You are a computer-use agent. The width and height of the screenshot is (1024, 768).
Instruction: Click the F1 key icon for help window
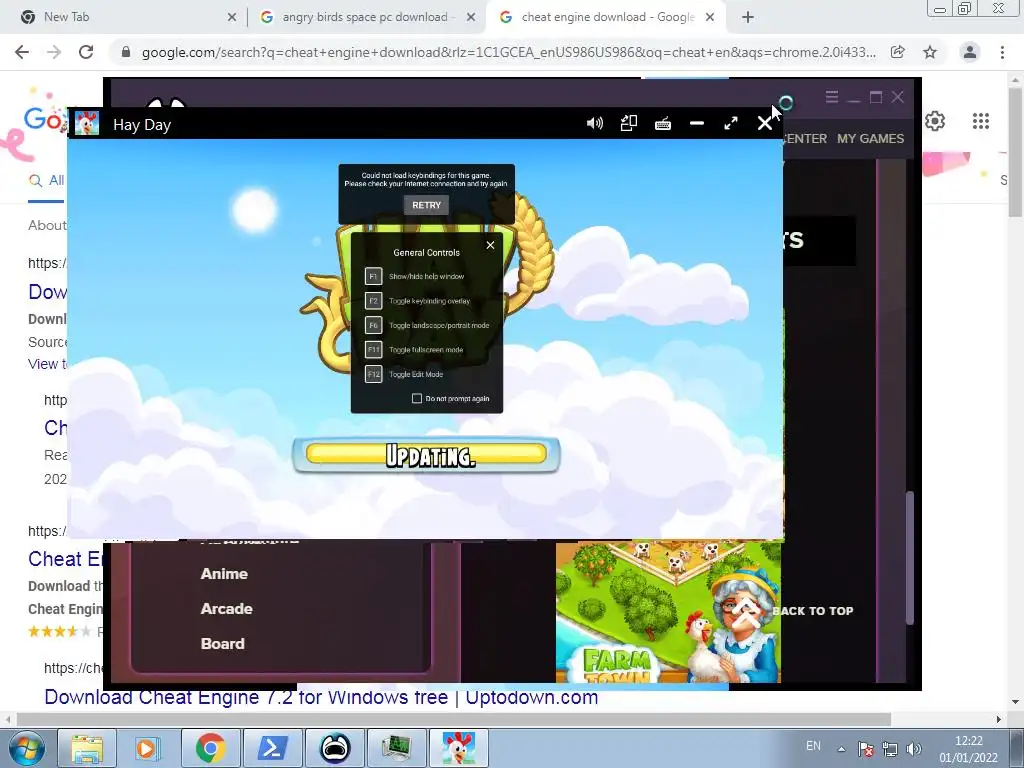(373, 276)
